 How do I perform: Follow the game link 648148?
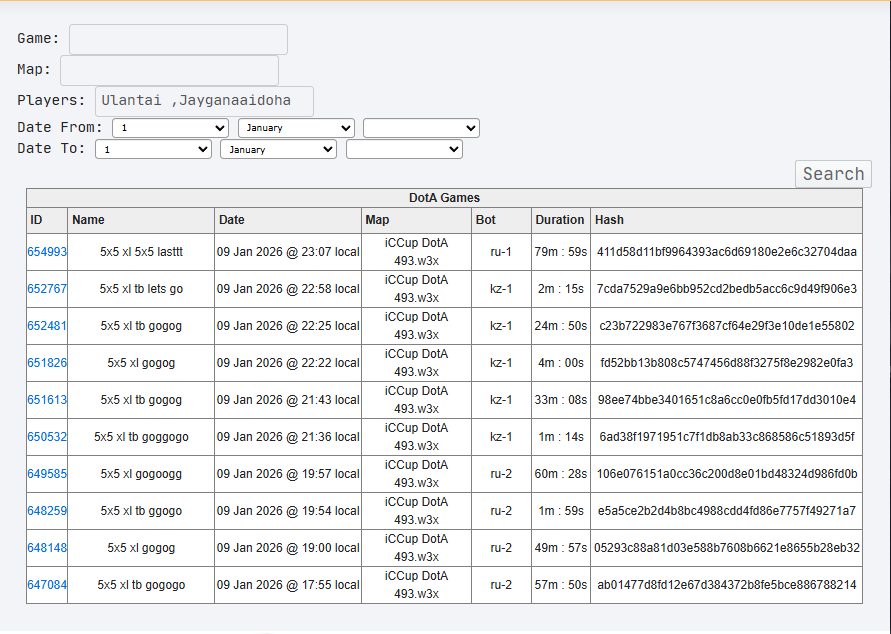47,548
